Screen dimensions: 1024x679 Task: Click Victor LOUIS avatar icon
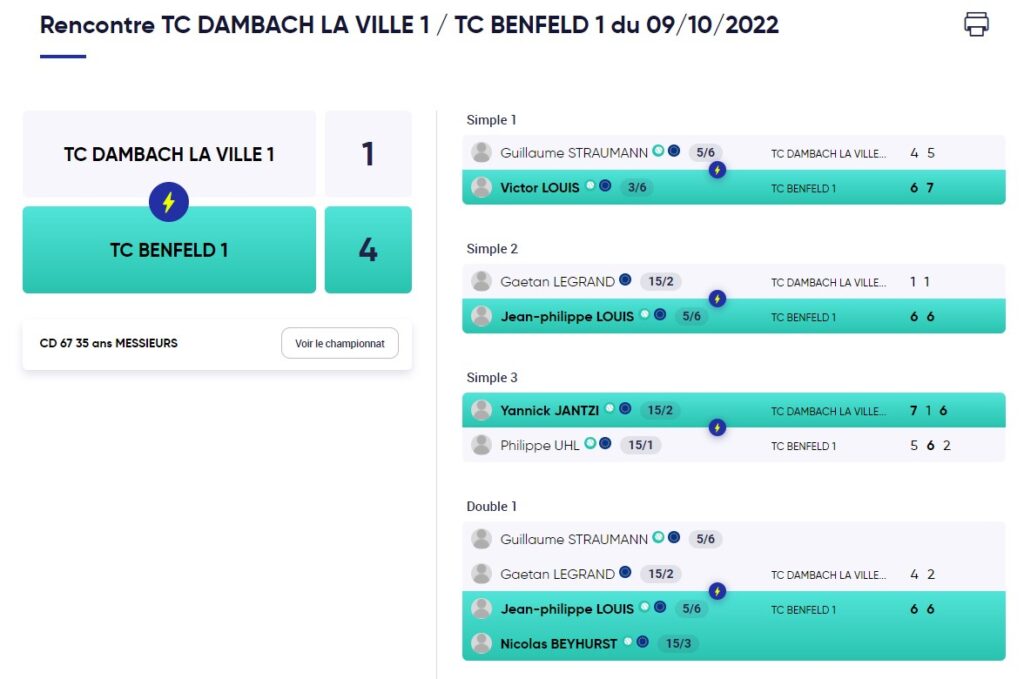(x=481, y=187)
